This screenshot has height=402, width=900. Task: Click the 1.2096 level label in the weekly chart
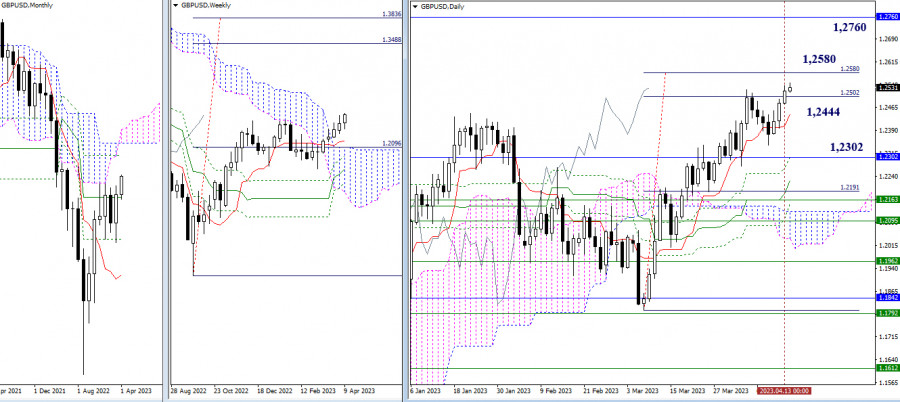pyautogui.click(x=390, y=144)
